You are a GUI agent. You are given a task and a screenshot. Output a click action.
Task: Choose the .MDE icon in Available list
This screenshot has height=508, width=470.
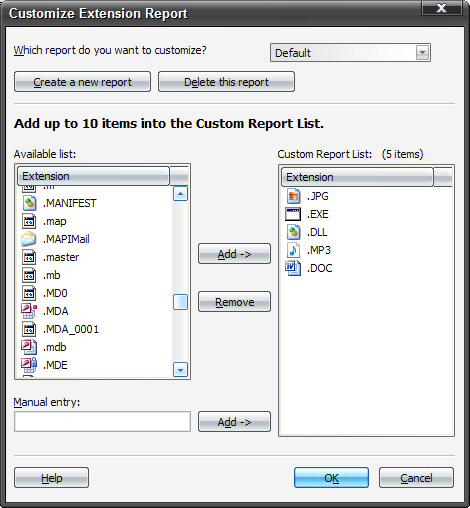[x=29, y=365]
